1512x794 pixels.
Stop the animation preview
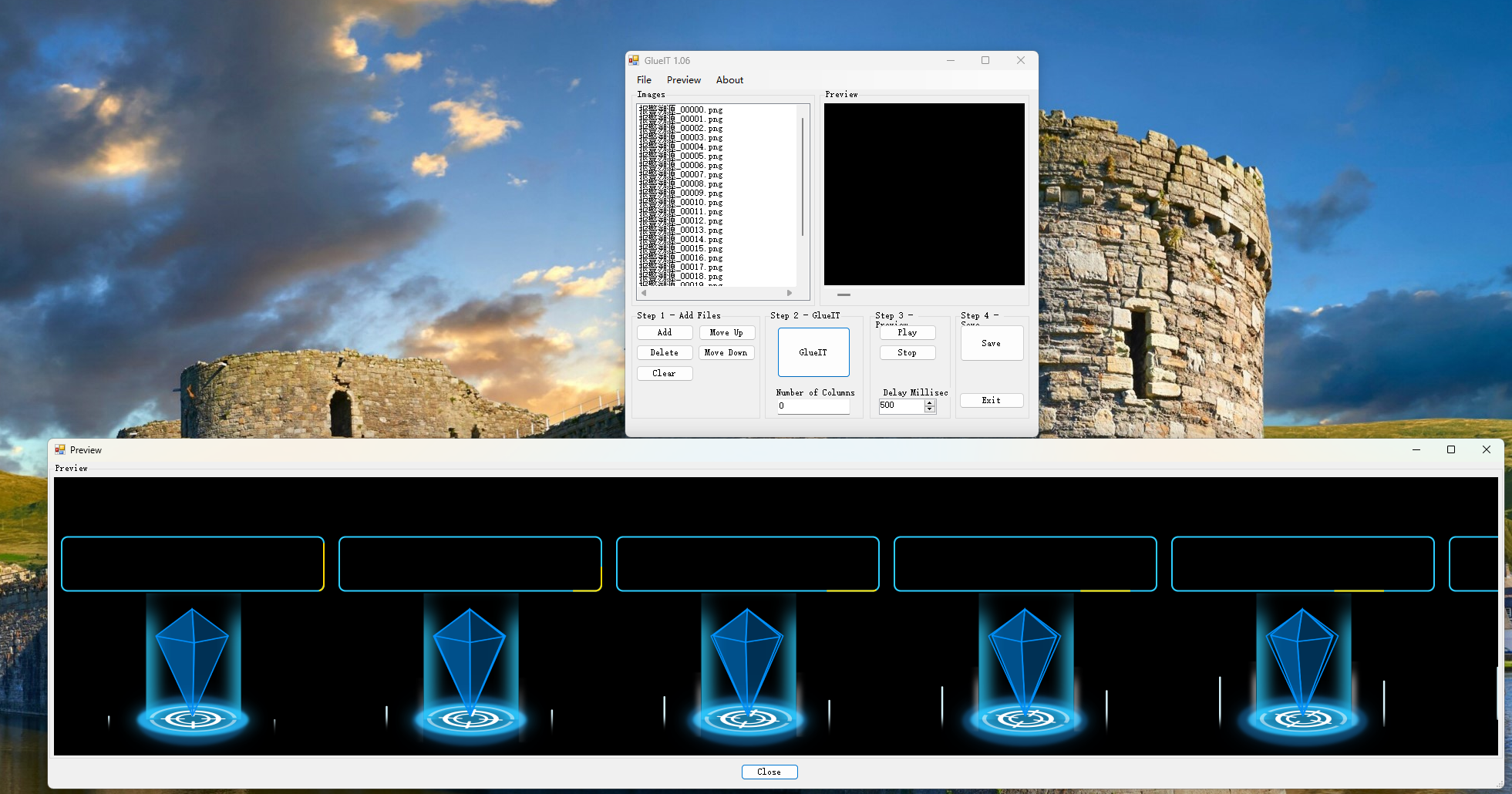pos(908,352)
